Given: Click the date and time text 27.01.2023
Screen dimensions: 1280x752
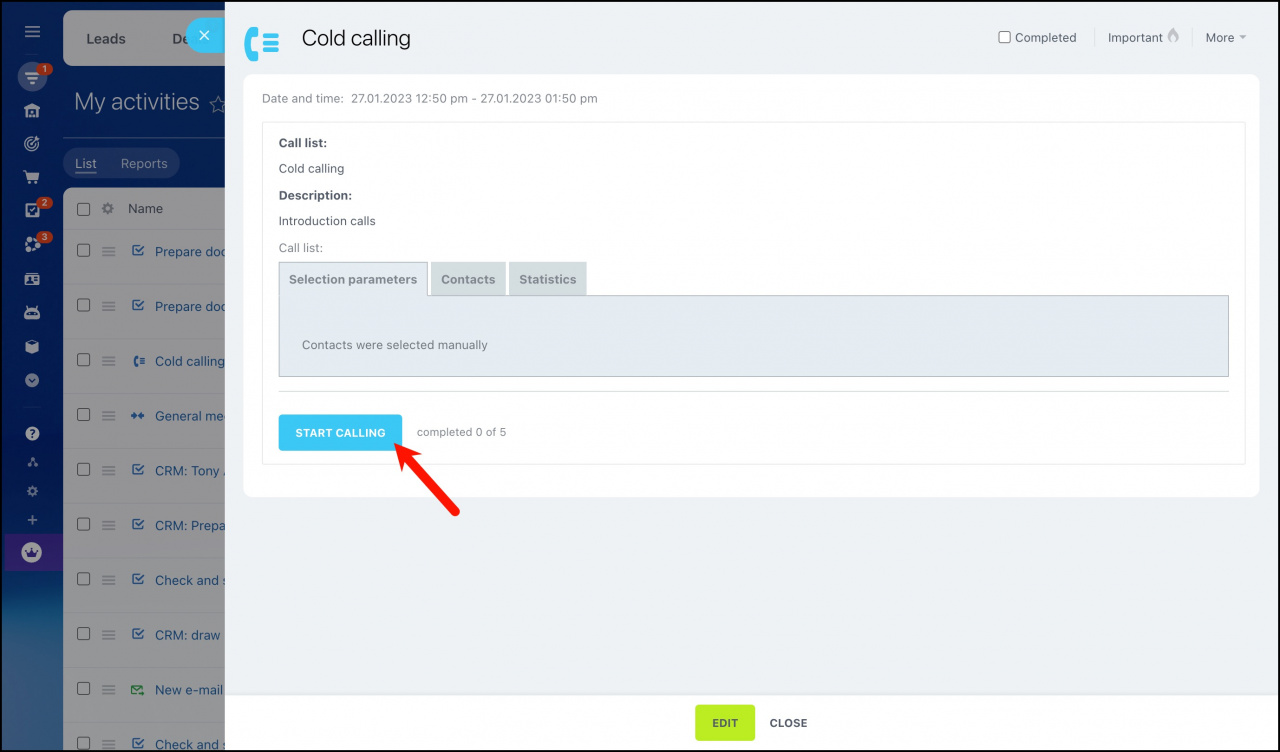Looking at the screenshot, I should tap(474, 99).
